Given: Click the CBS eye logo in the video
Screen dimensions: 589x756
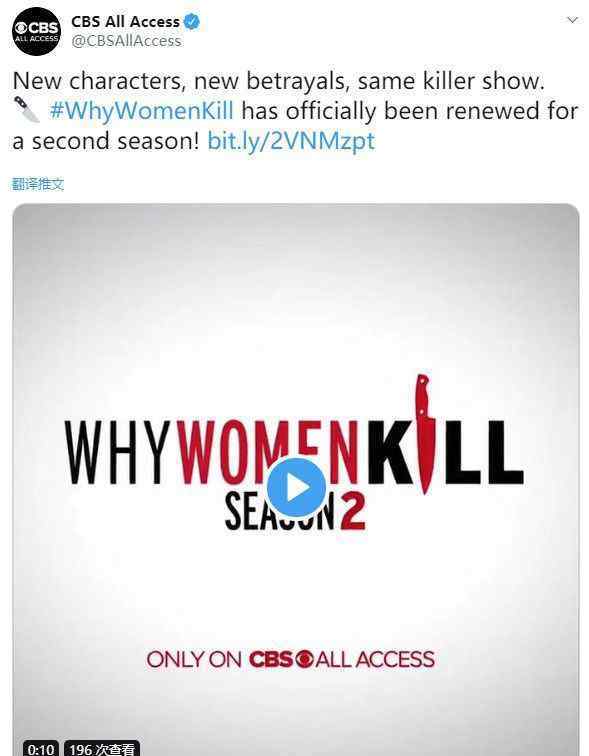Looking at the screenshot, I should (304, 659).
